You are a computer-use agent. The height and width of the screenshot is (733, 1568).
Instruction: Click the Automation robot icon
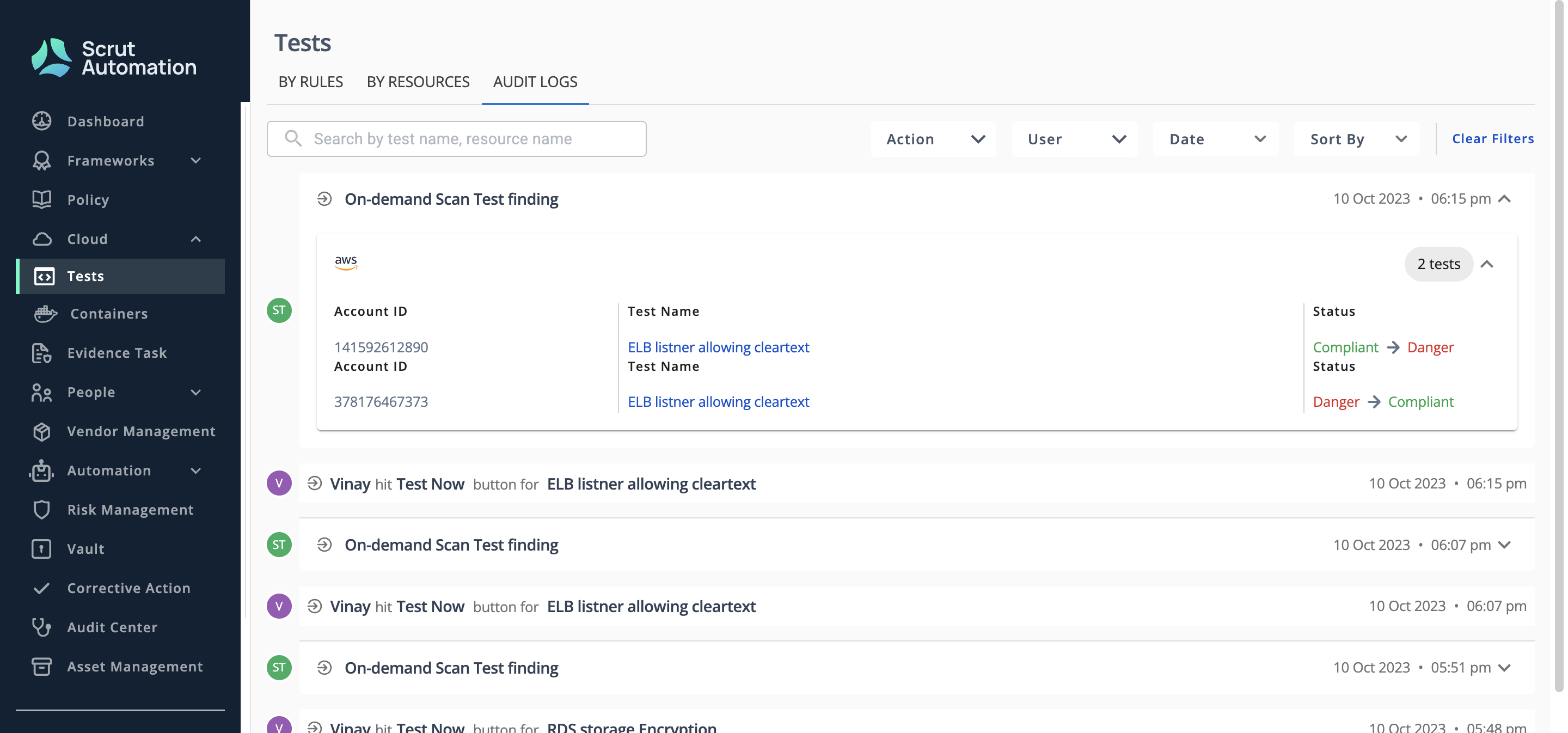point(41,471)
